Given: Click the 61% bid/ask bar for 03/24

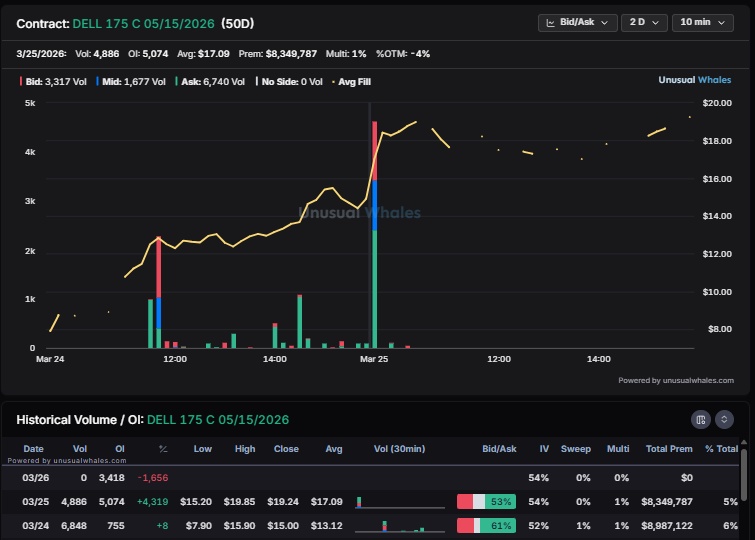Looking at the screenshot, I should tap(486, 526).
